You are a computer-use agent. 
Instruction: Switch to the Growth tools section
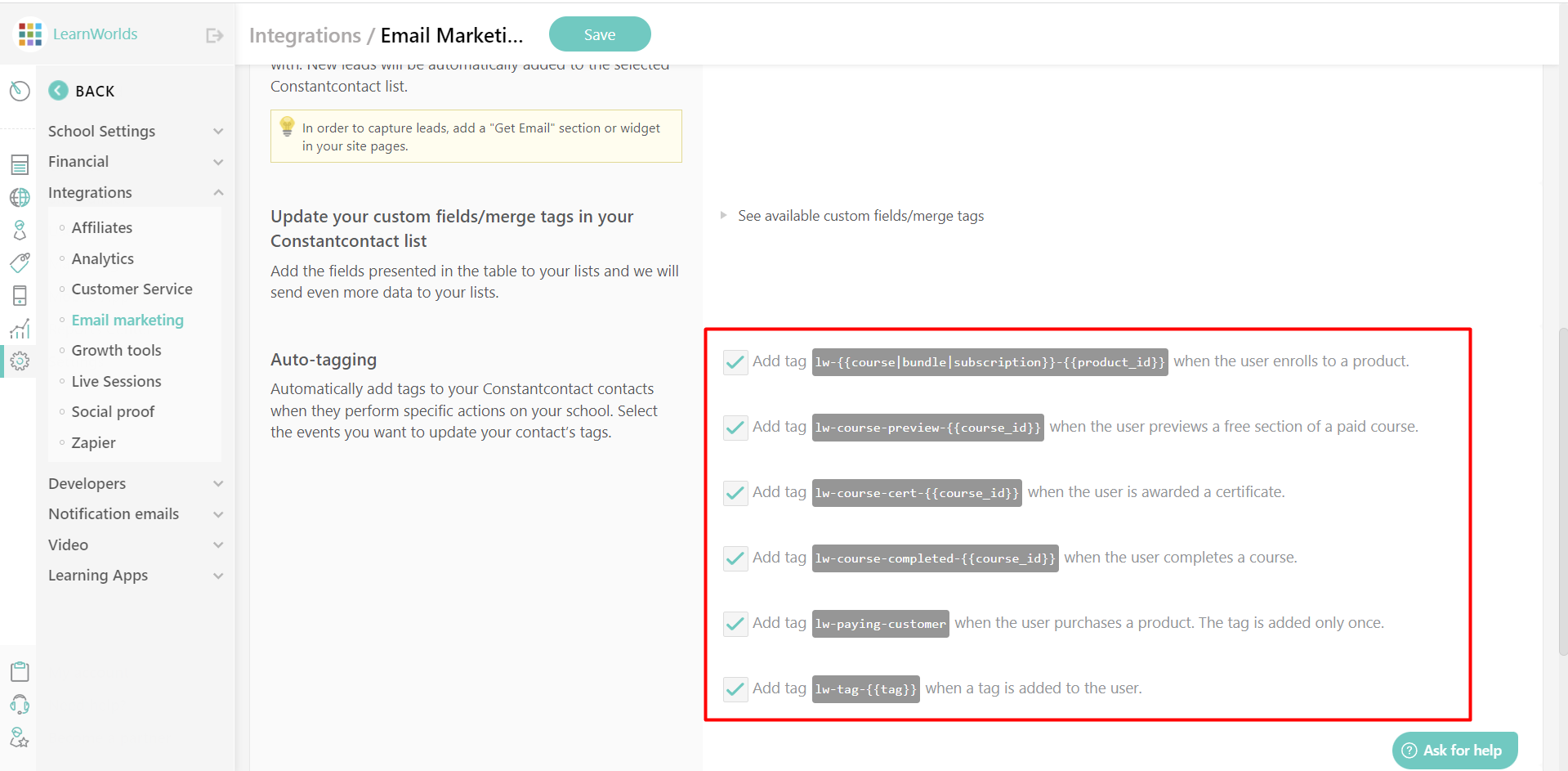pos(116,350)
